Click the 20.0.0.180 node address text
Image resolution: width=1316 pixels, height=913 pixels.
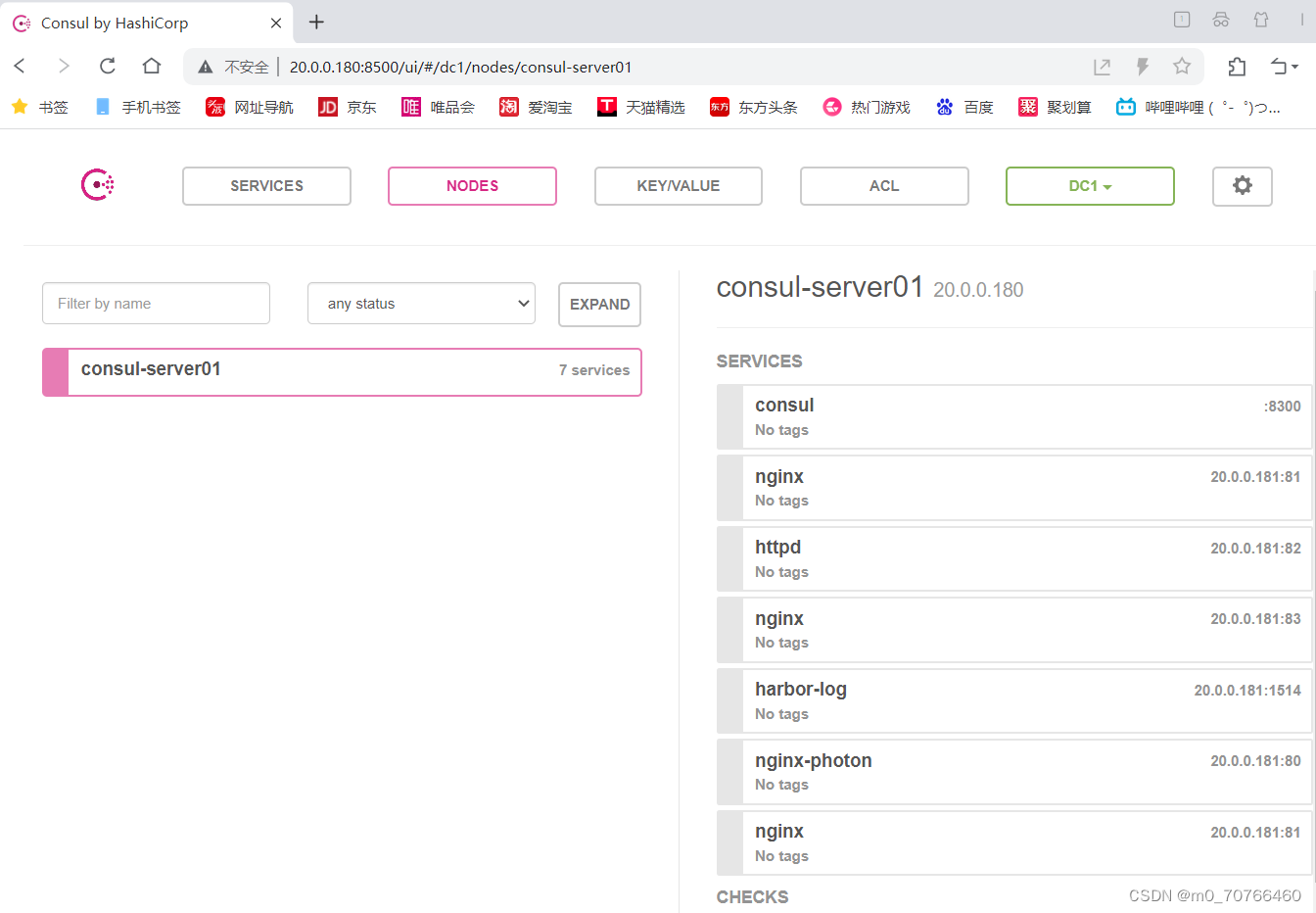pyautogui.click(x=978, y=290)
